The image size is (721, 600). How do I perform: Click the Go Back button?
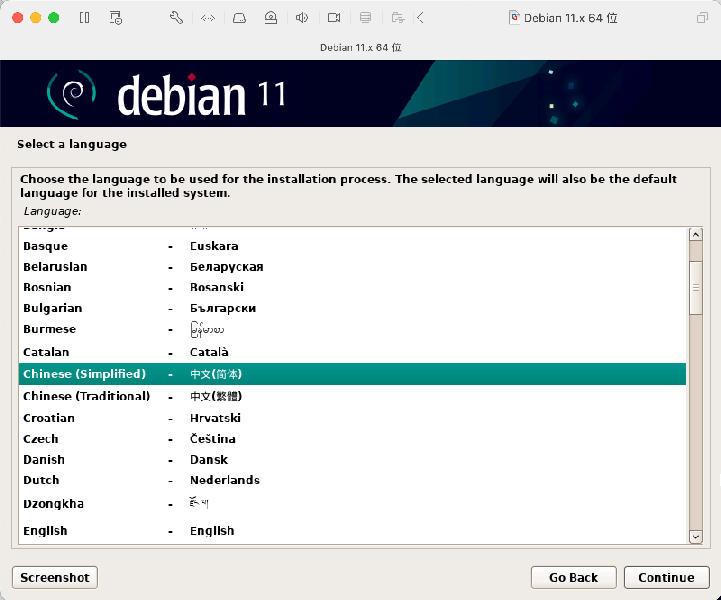(x=573, y=577)
